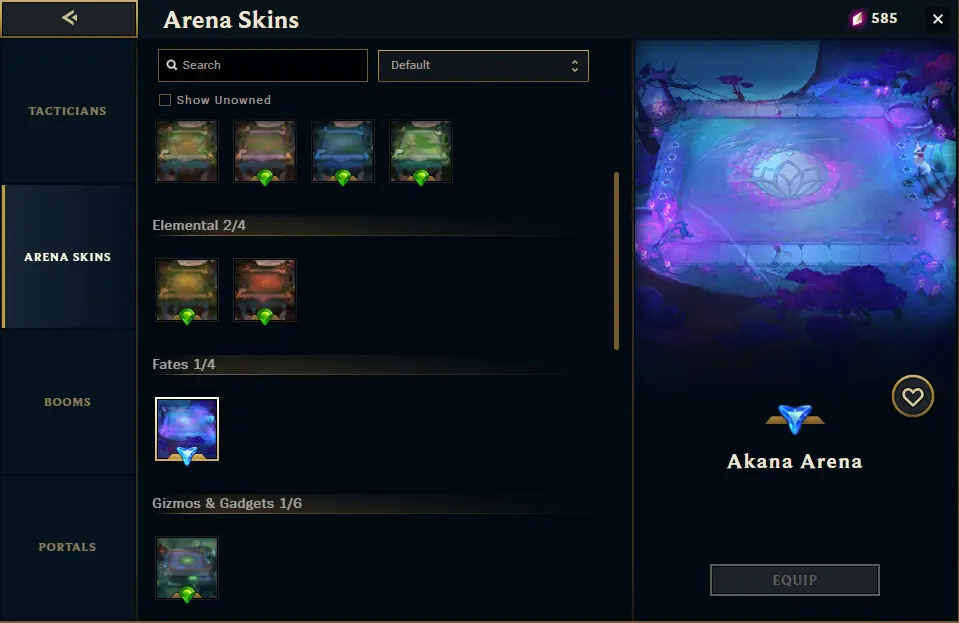959x623 pixels.
Task: Select the first default arena skin thumbnail
Action: [187, 151]
